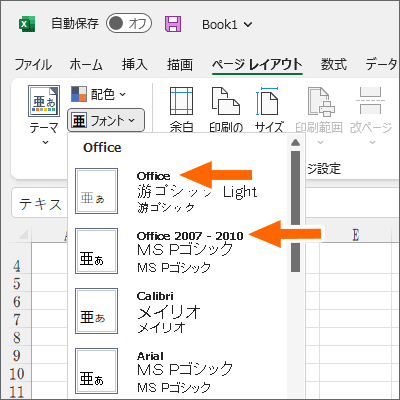
Task: Click the font list scrollbar thumb
Action: (295, 211)
